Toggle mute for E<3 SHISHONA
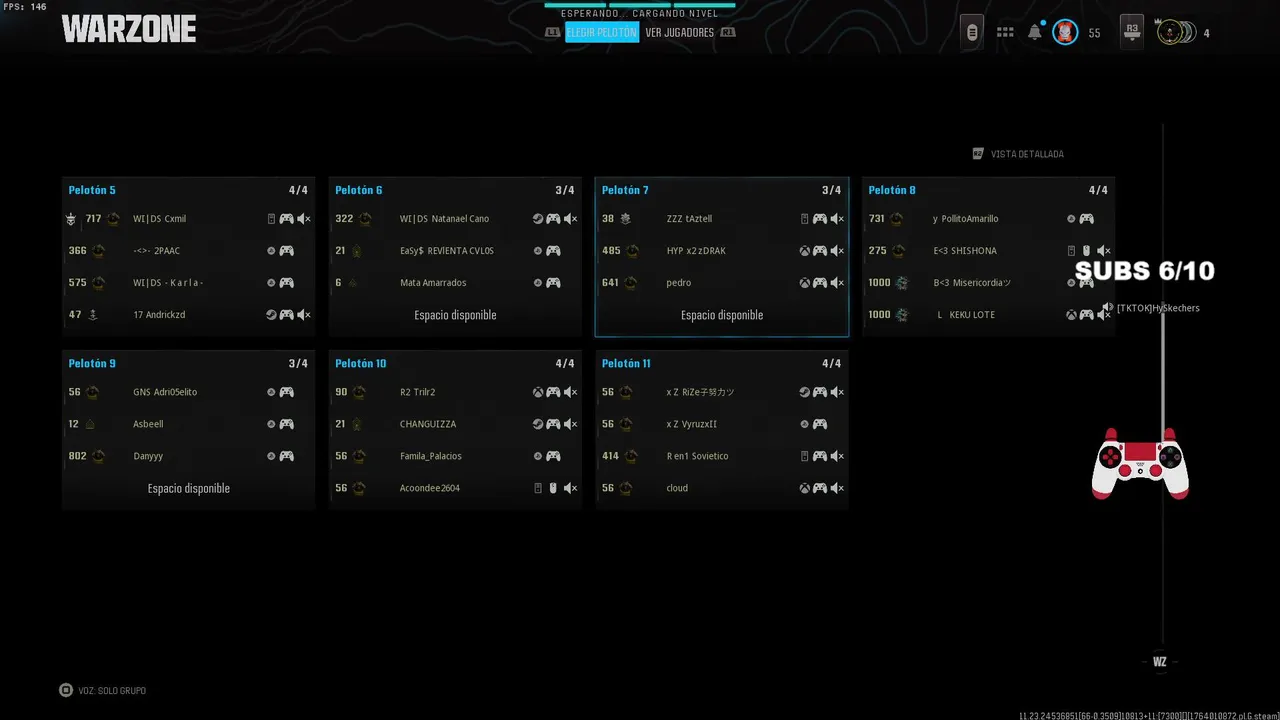The height and width of the screenshot is (720, 1280). [x=1104, y=251]
